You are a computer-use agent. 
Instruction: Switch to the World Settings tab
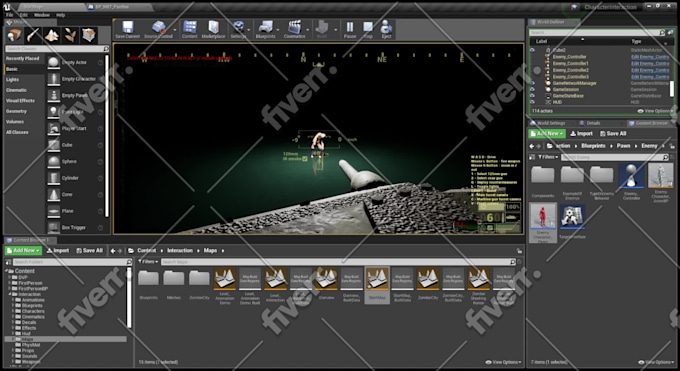click(552, 123)
